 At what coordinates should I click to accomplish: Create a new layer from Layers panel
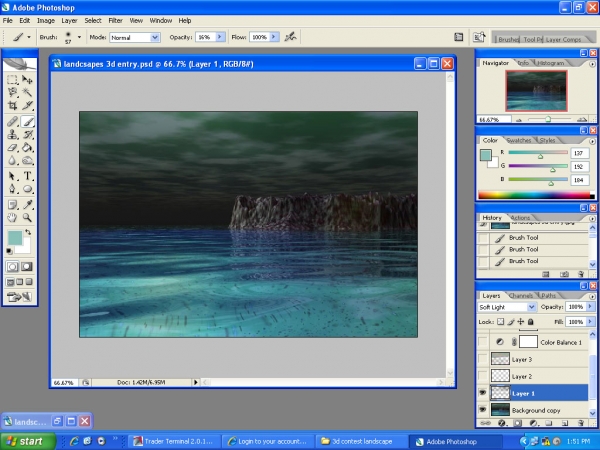[x=565, y=423]
